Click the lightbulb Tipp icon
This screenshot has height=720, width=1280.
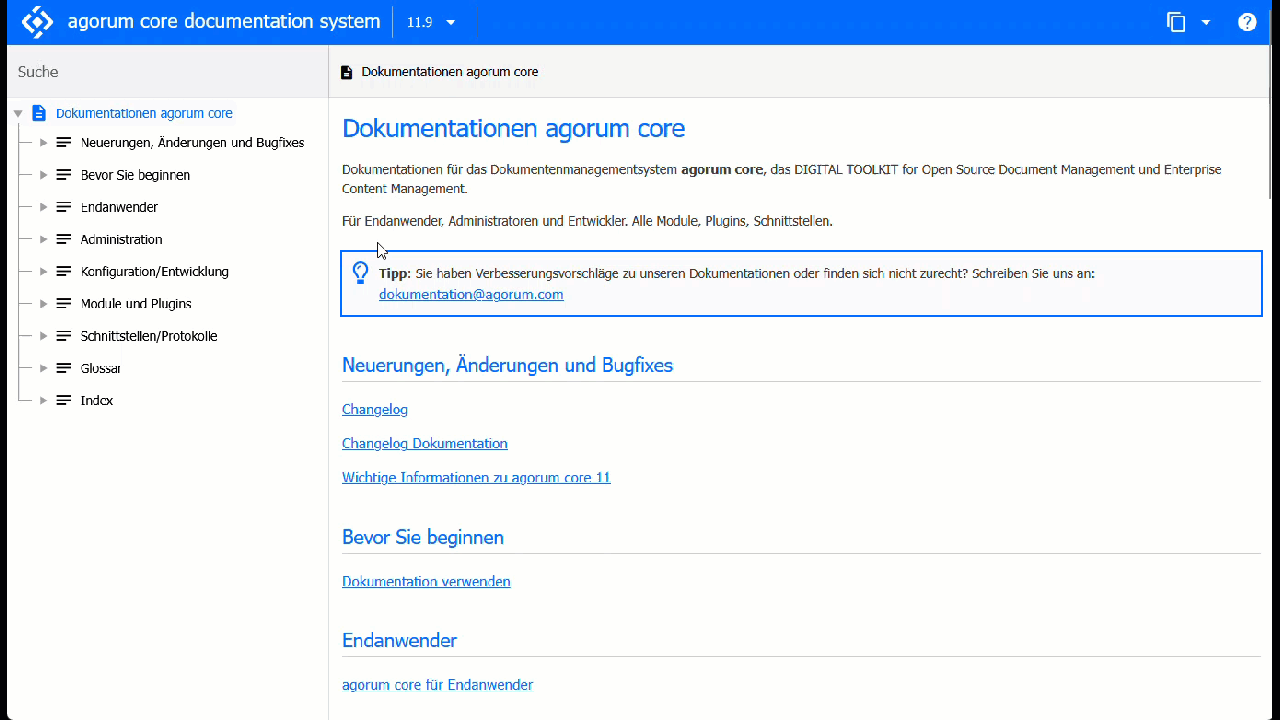(x=361, y=273)
